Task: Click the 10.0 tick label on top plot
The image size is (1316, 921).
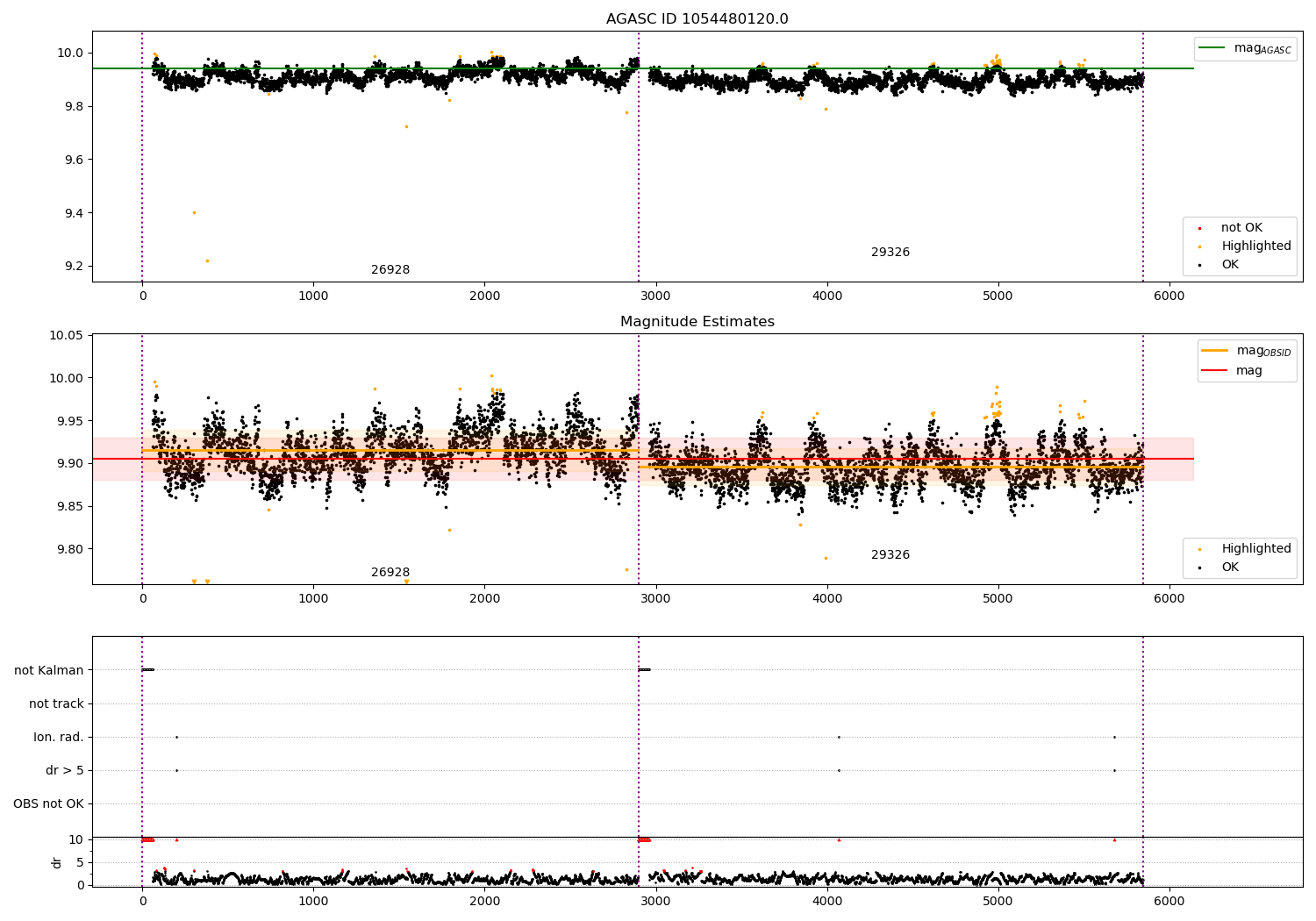Action: click(x=71, y=54)
